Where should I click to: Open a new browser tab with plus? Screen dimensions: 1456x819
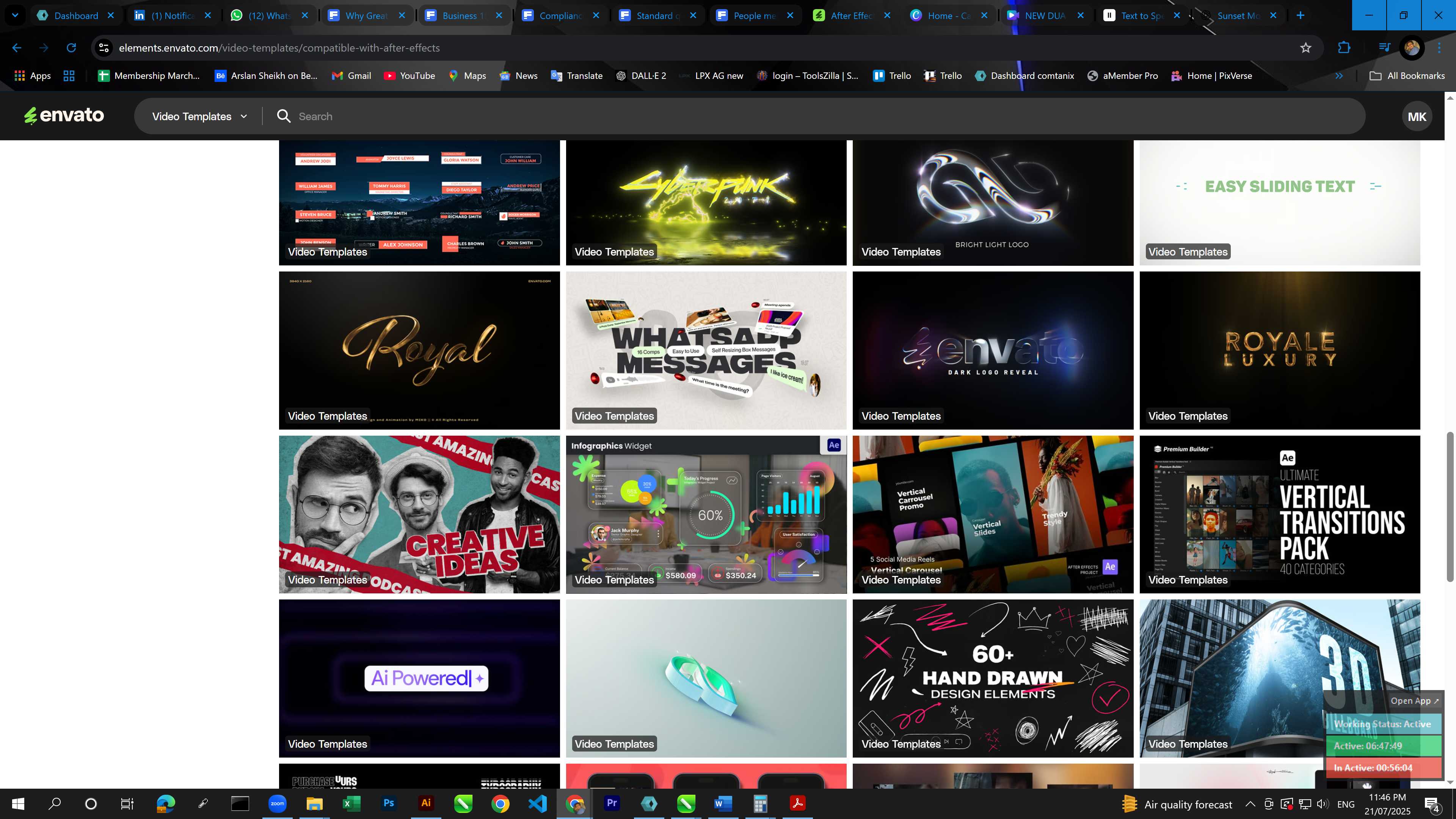[1300, 15]
